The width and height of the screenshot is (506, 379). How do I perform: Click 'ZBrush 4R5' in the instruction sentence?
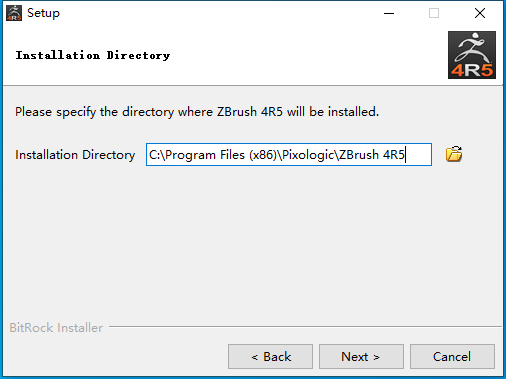(x=250, y=112)
